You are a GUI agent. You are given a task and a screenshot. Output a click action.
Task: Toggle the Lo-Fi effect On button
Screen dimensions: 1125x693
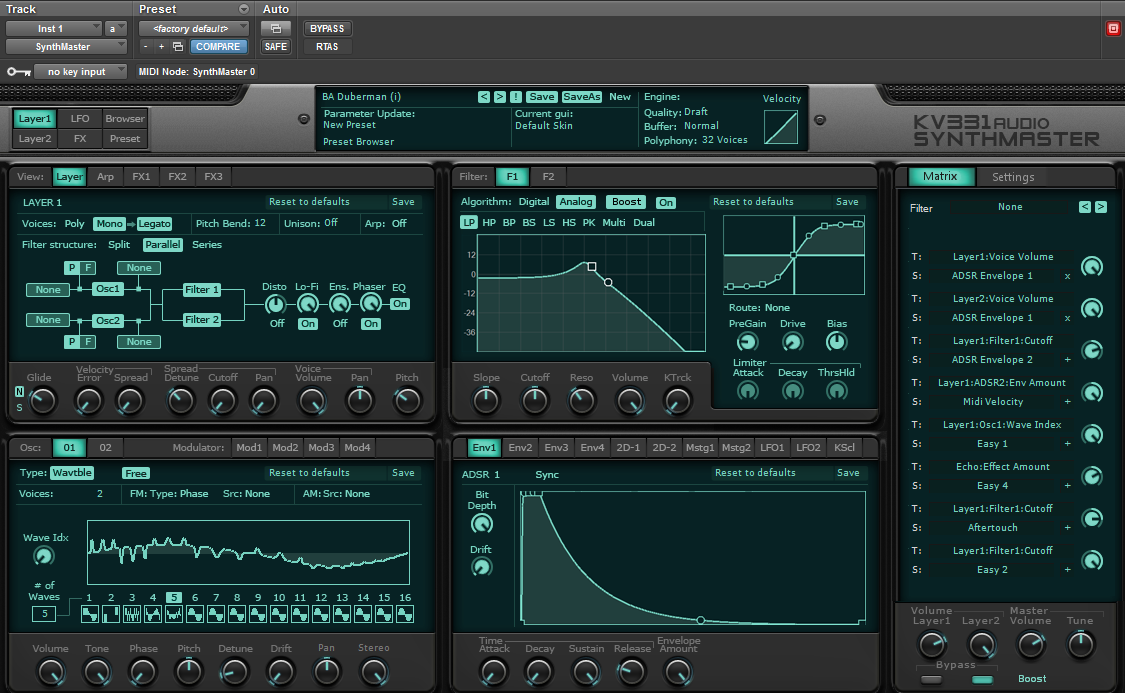click(x=307, y=324)
